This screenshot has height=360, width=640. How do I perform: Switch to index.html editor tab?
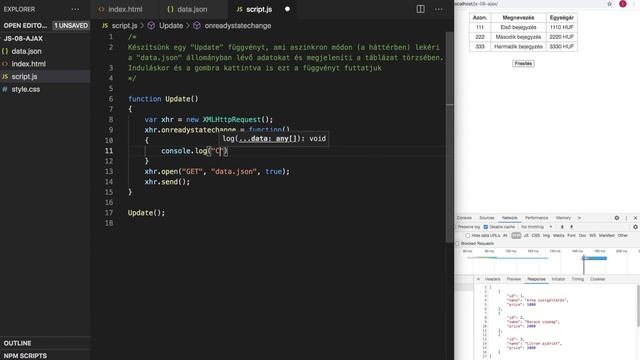(x=125, y=9)
